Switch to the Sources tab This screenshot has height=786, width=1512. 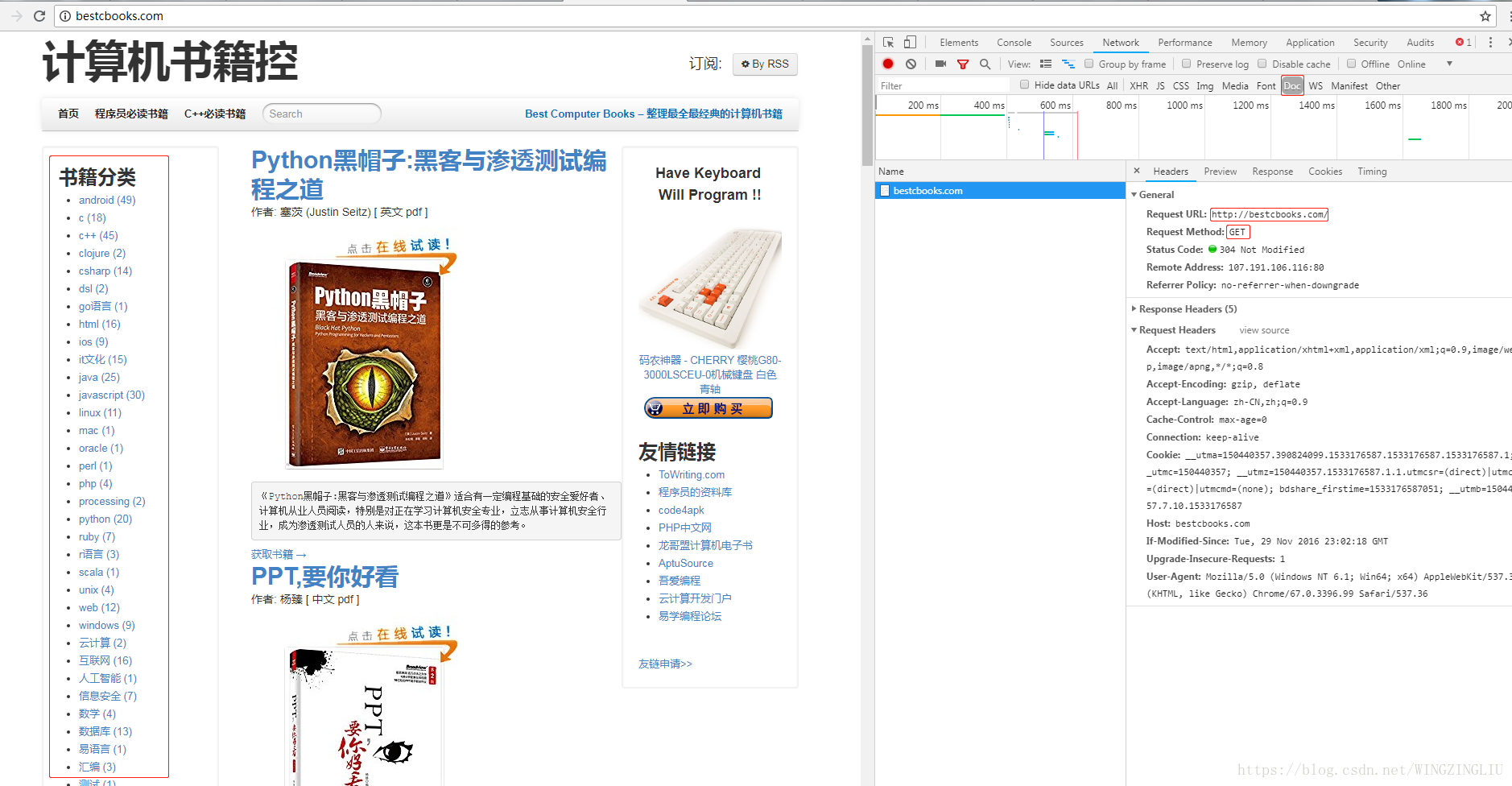[1066, 42]
